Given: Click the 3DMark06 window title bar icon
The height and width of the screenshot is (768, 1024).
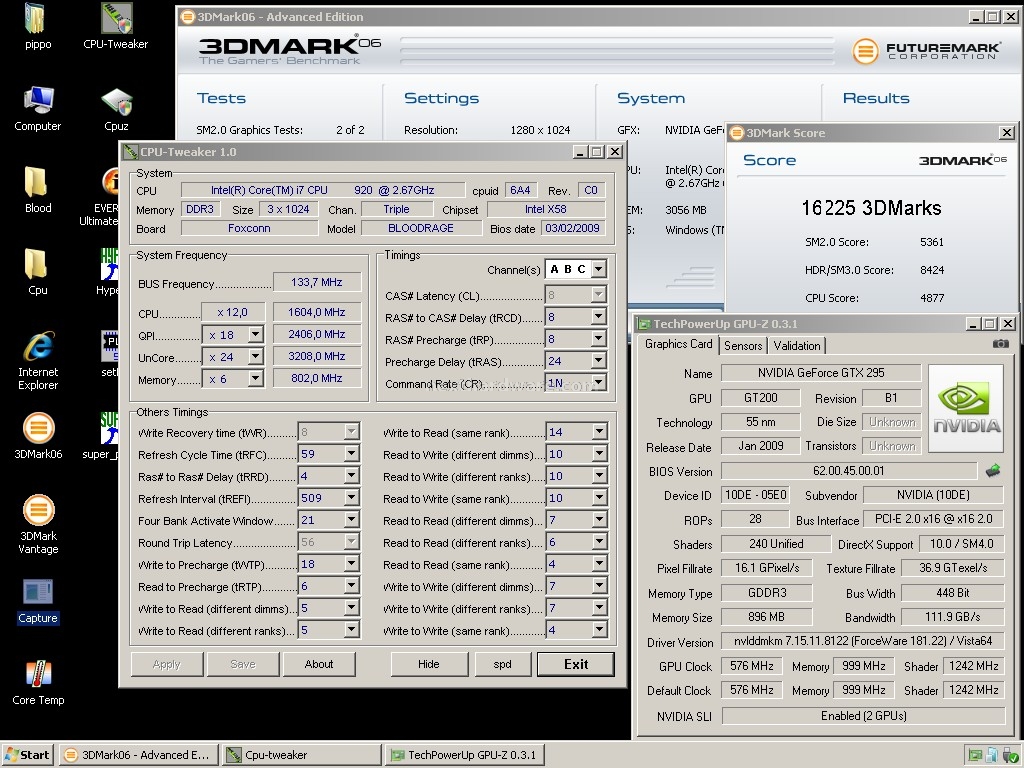Looking at the screenshot, I should pyautogui.click(x=187, y=17).
